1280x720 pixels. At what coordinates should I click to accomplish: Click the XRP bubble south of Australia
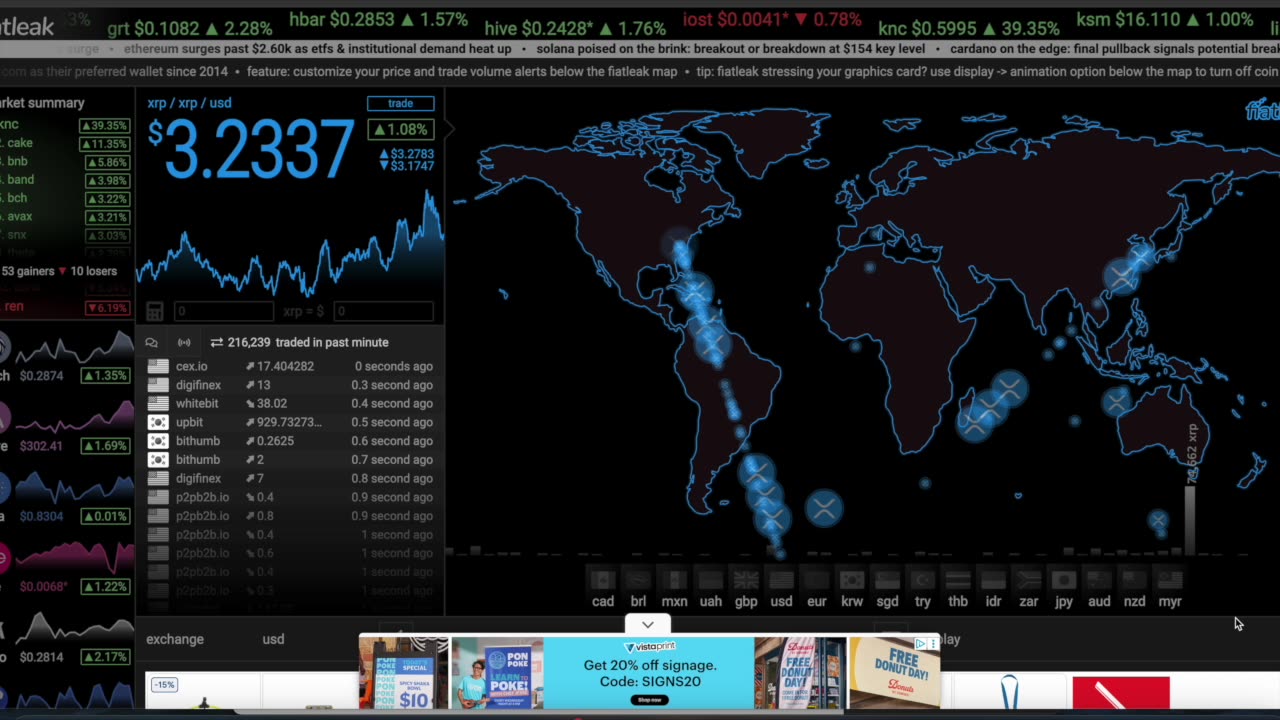coord(1158,520)
